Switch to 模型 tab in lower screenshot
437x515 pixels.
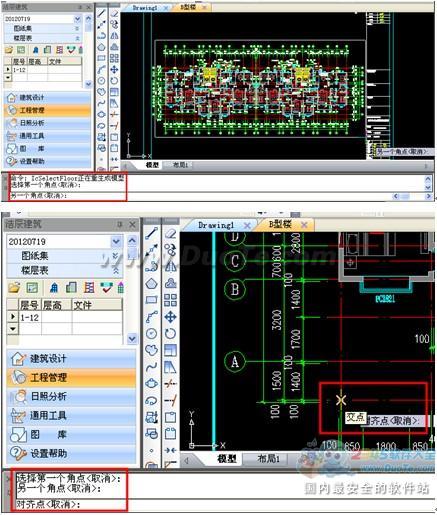click(x=227, y=459)
